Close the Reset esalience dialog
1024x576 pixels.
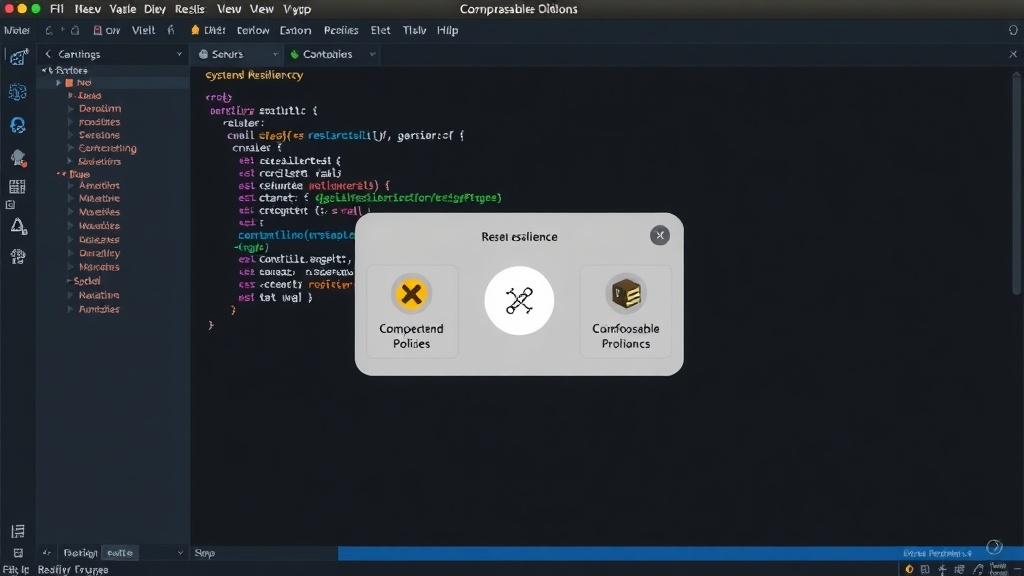coord(660,235)
